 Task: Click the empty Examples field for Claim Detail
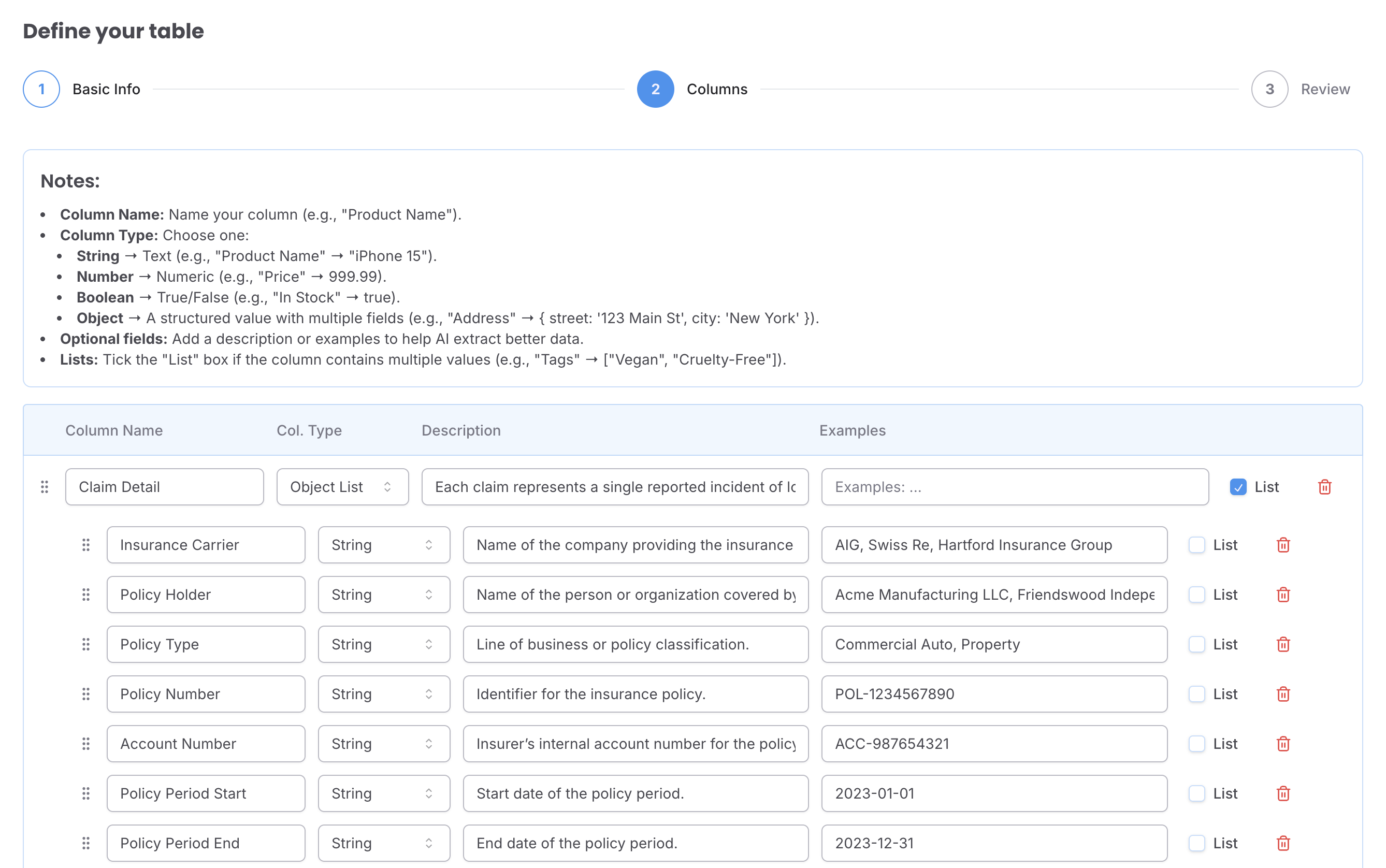point(1015,487)
